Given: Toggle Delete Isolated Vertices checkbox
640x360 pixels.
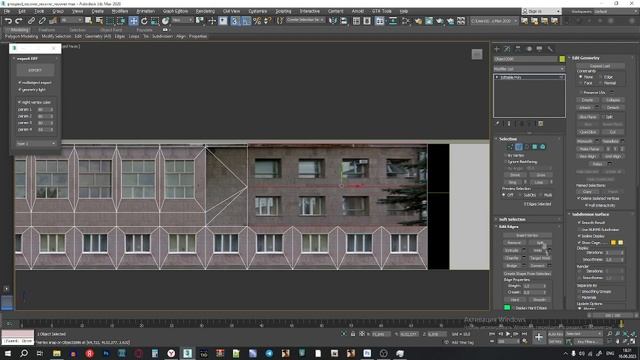Looking at the screenshot, I should tap(579, 198).
